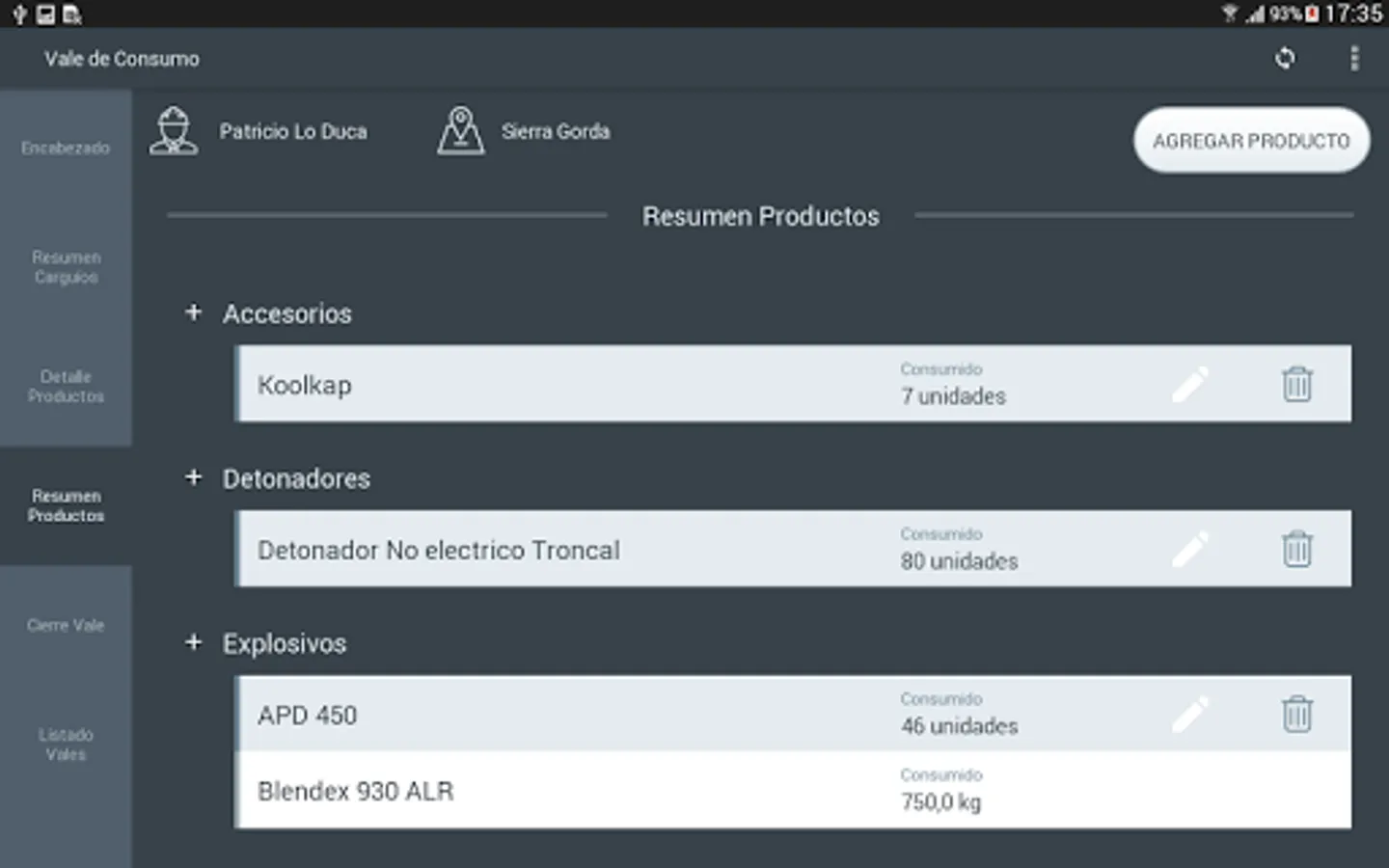Show the Listado Vales tab
The width and height of the screenshot is (1389, 868).
pos(66,745)
